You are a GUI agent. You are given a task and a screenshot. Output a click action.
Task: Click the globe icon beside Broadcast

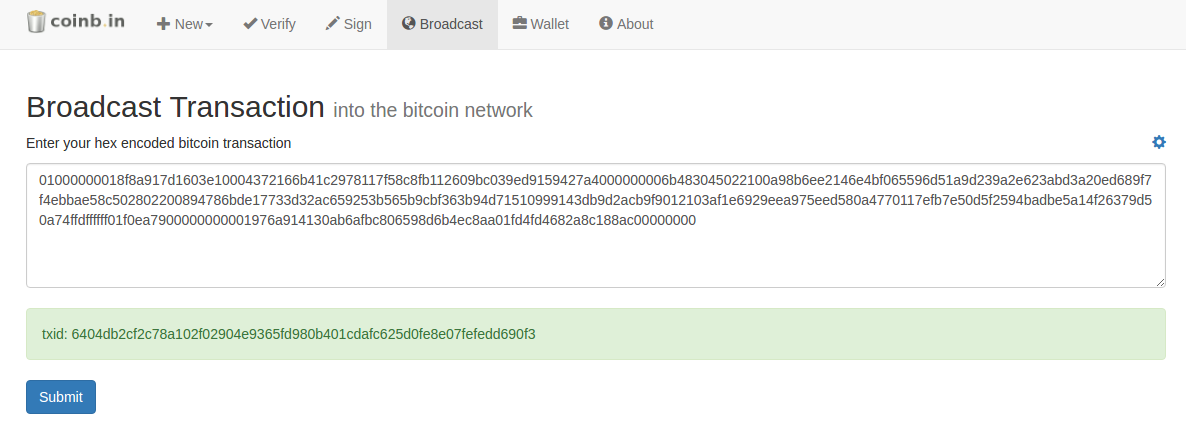408,23
